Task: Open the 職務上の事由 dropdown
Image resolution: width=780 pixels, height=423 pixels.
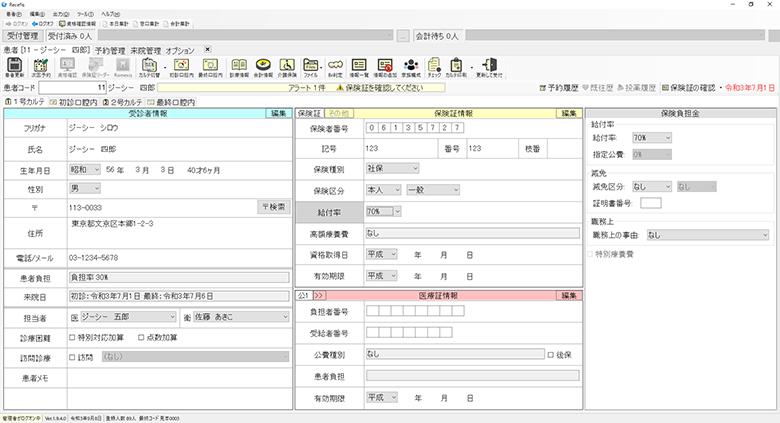Action: 707,235
